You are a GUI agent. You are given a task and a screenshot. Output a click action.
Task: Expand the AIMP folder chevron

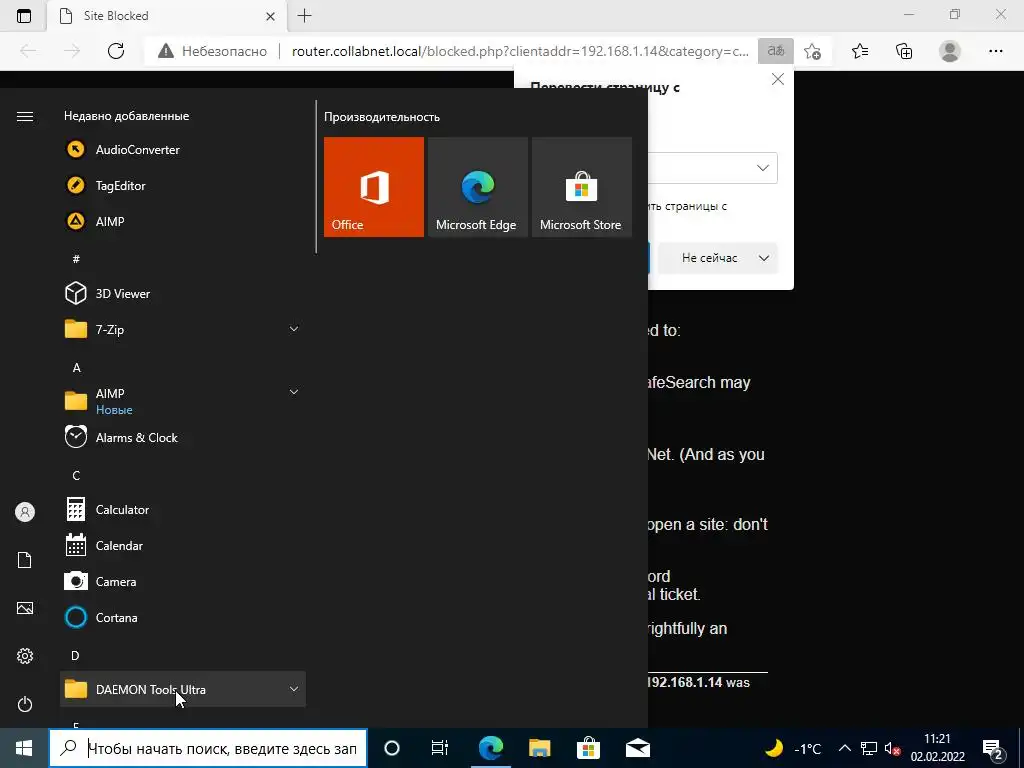(x=294, y=392)
